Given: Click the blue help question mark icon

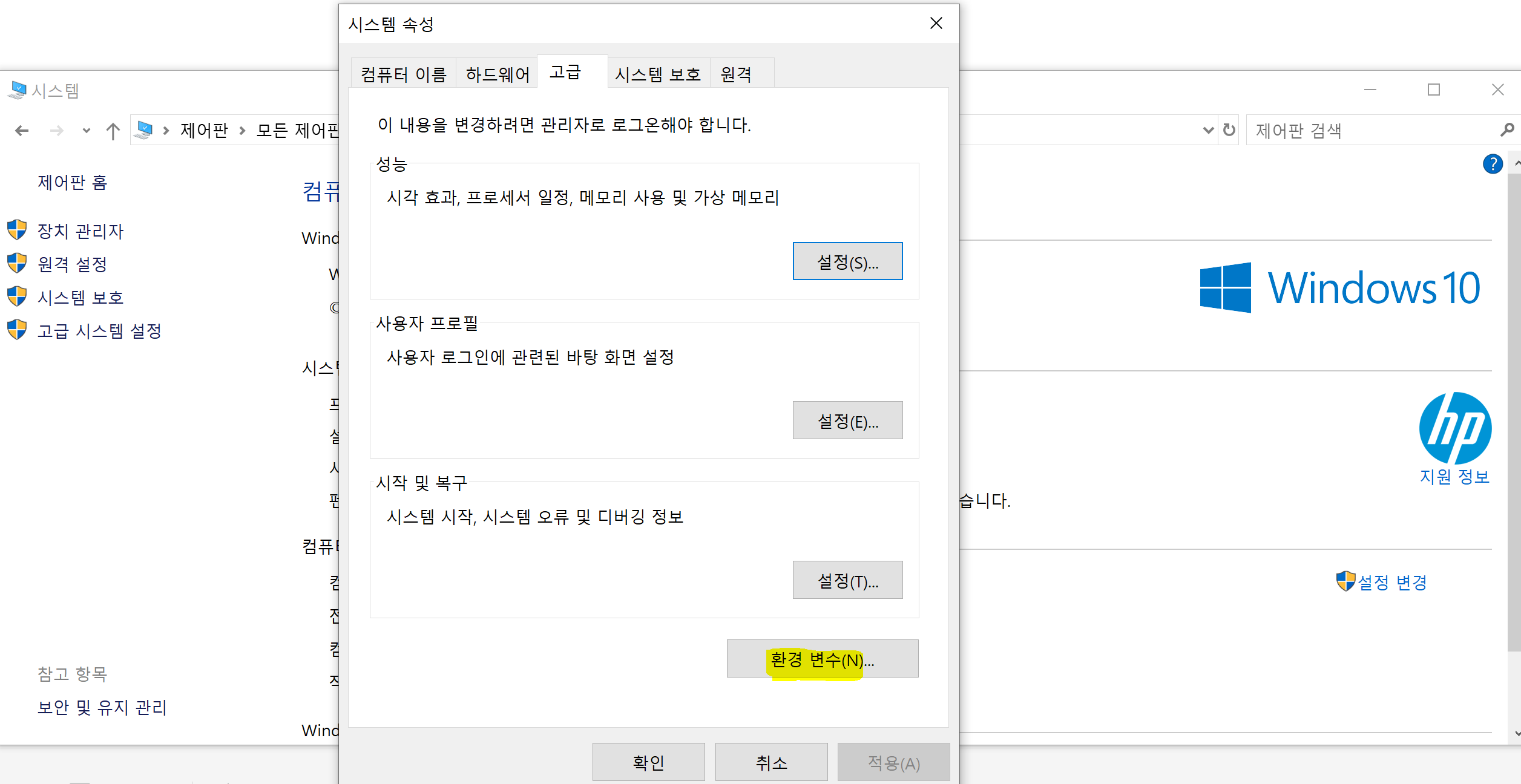Looking at the screenshot, I should click(x=1492, y=164).
